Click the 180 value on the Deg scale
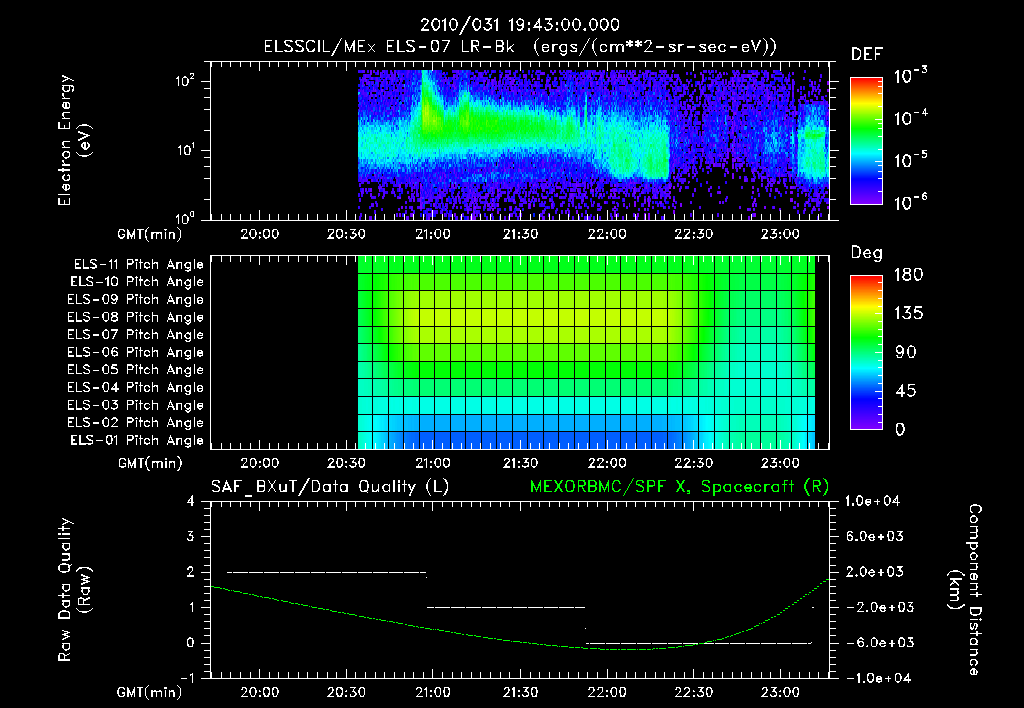 908,275
